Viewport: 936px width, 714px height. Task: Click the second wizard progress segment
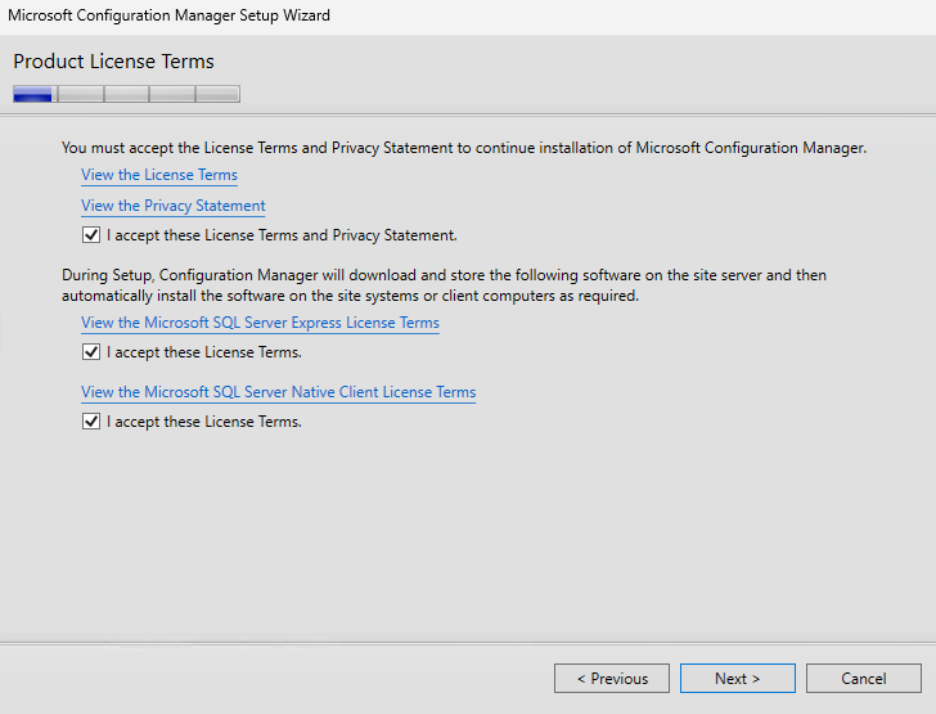coord(80,93)
